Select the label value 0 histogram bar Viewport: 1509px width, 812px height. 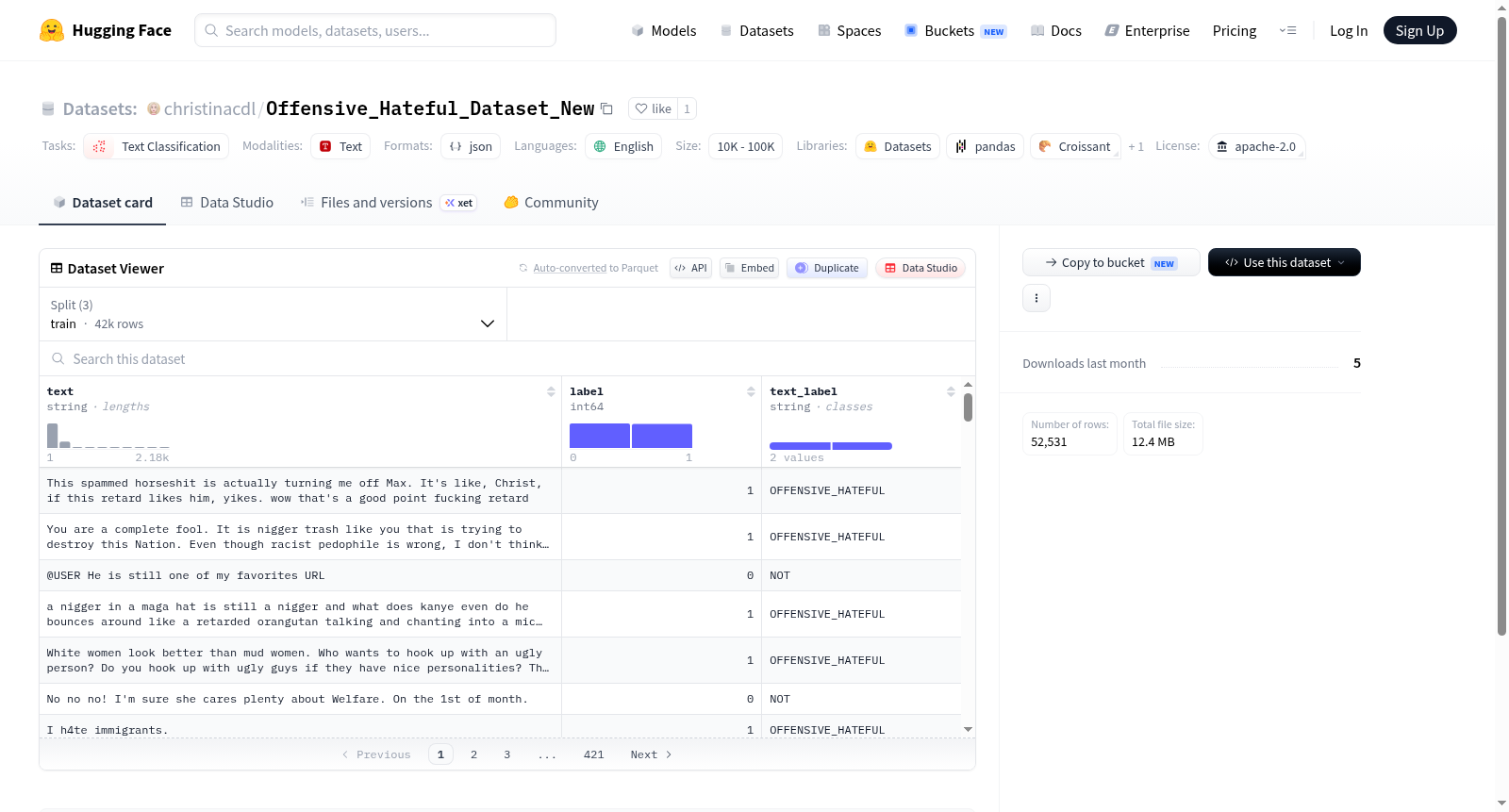coord(600,436)
